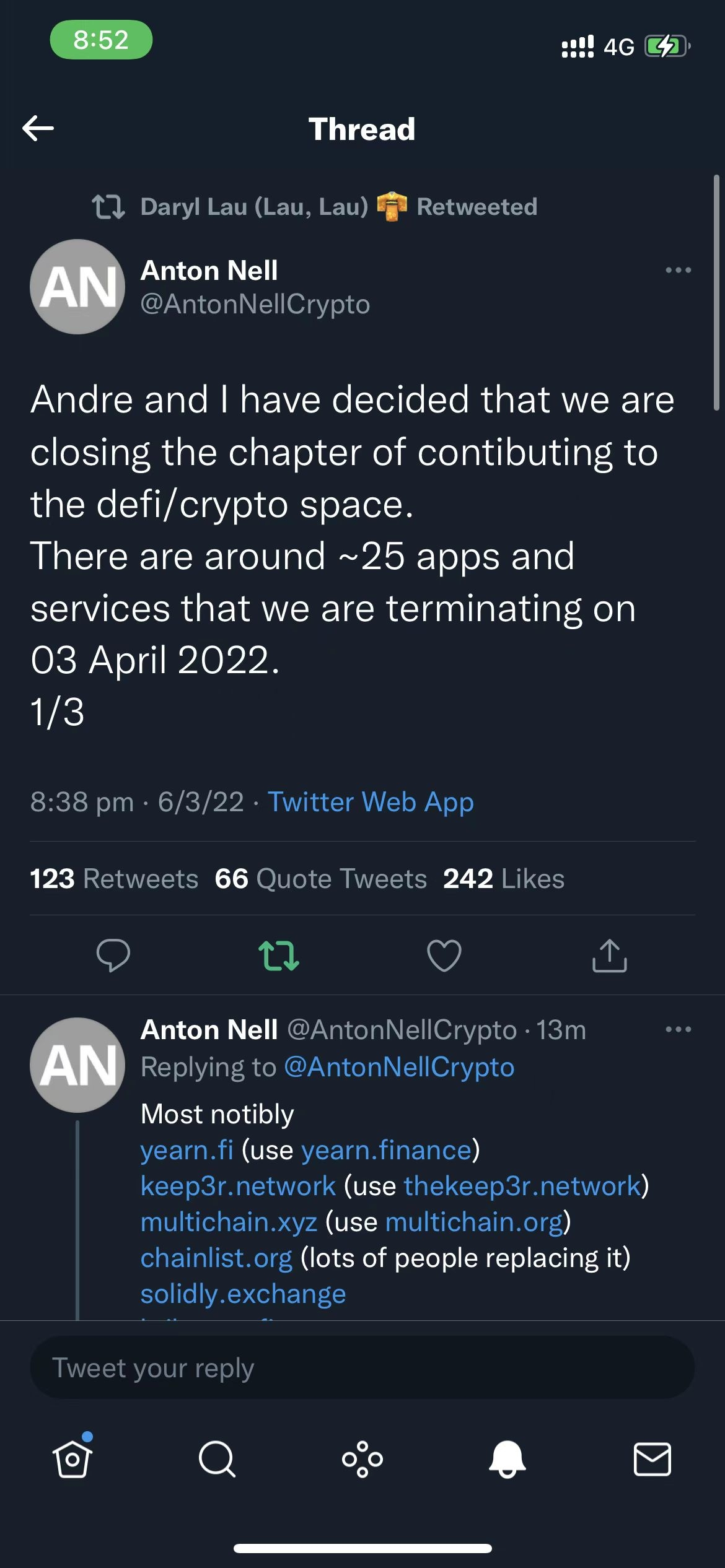This screenshot has width=725, height=1568.
Task: View the 242 Likes list
Action: coord(504,879)
